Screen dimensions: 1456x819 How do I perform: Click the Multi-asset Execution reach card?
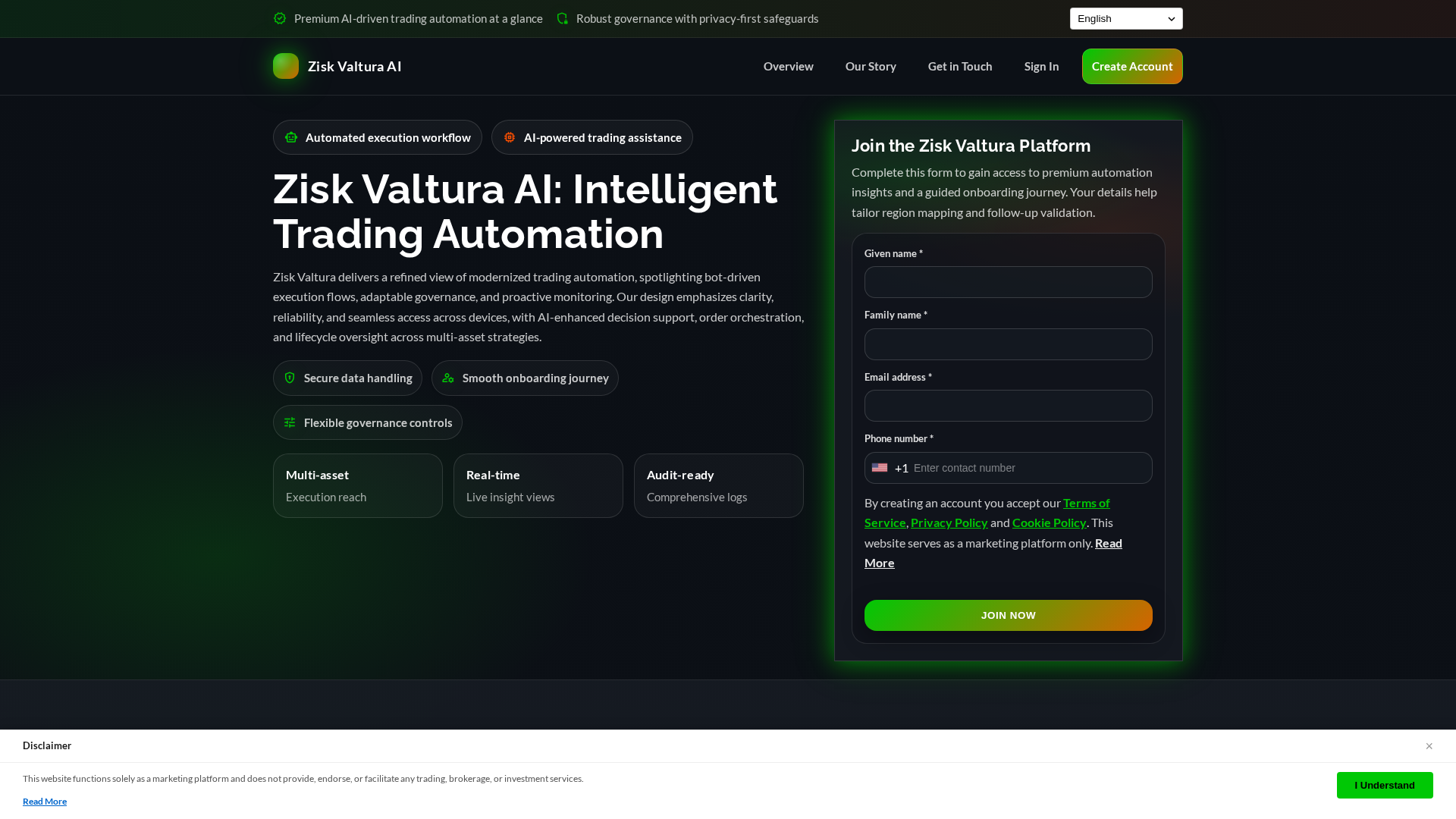tap(358, 485)
